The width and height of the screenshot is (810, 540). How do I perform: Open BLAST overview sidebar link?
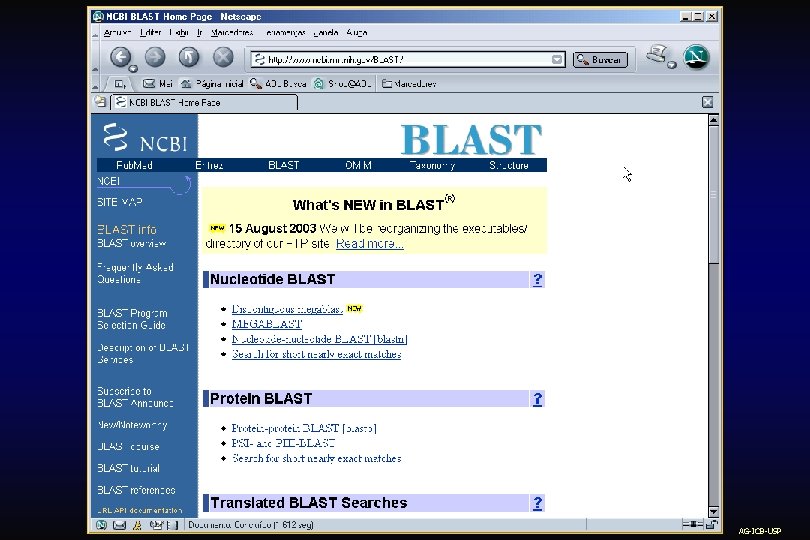(x=132, y=243)
